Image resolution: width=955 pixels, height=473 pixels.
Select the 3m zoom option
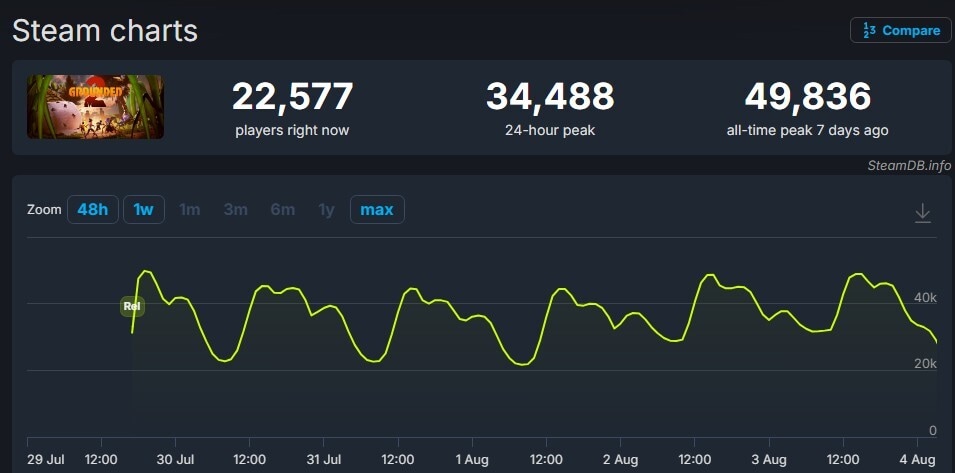click(235, 209)
